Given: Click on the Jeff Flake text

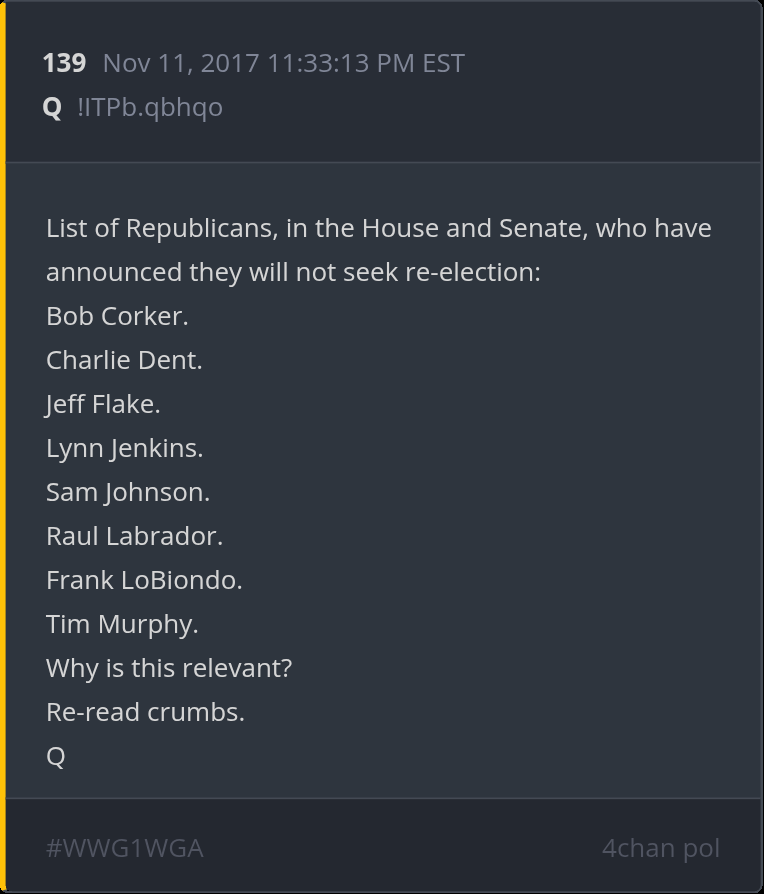Looking at the screenshot, I should pos(103,404).
